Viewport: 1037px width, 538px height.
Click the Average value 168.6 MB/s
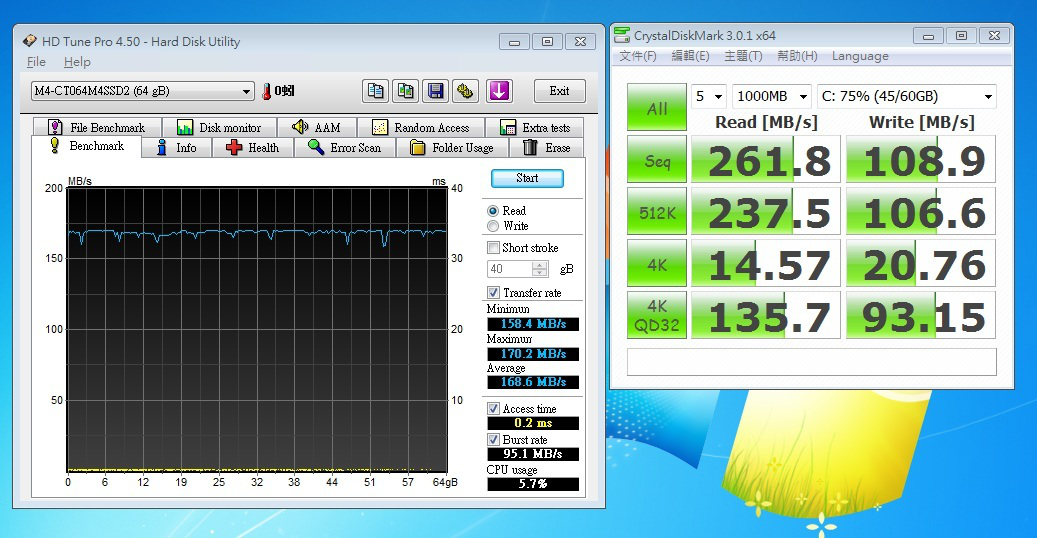click(x=533, y=382)
